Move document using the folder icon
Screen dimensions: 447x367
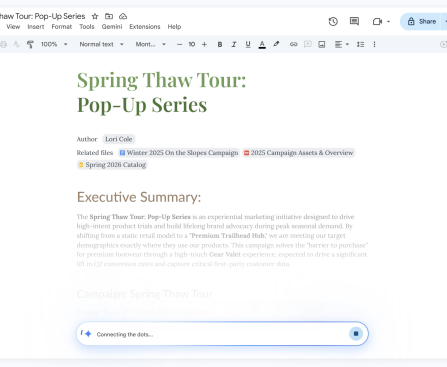click(x=109, y=16)
